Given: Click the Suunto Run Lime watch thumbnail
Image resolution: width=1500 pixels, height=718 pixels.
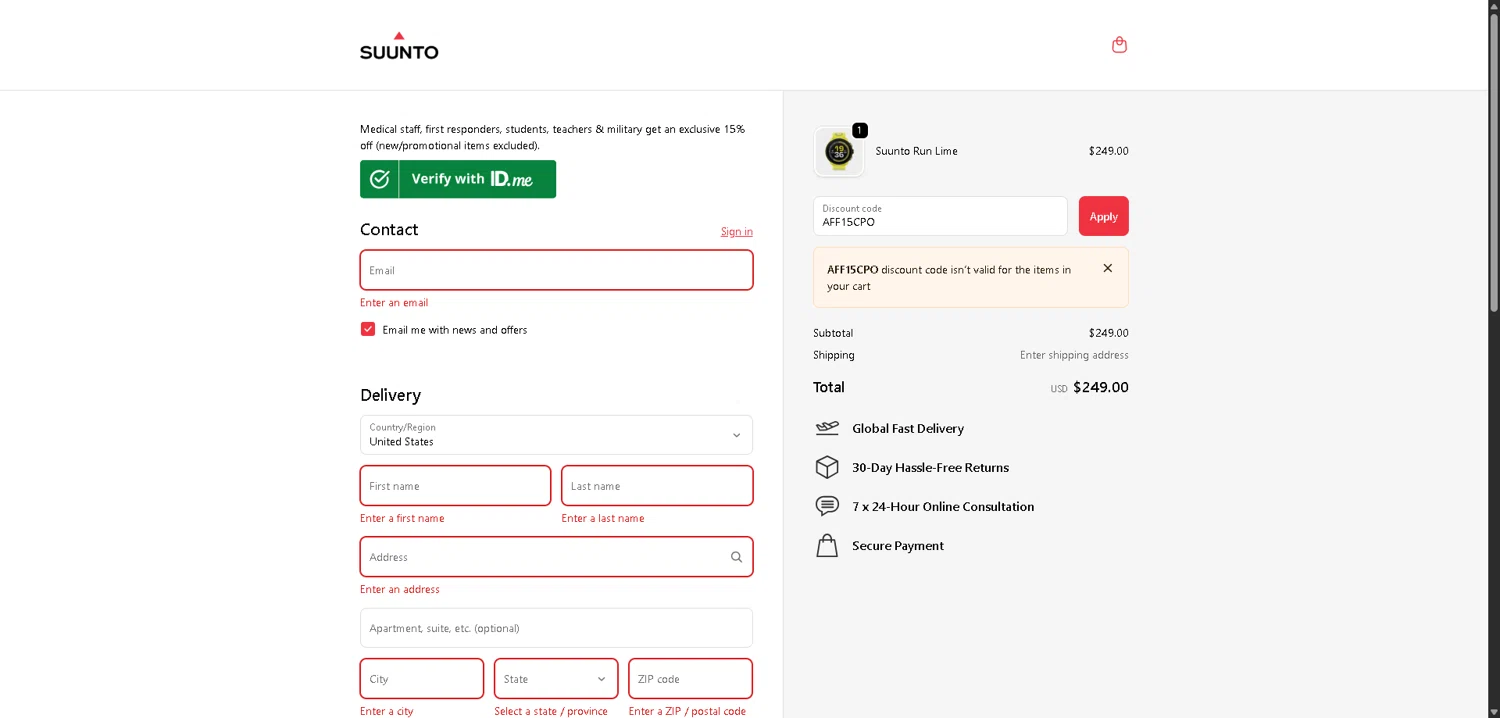Looking at the screenshot, I should [x=838, y=152].
